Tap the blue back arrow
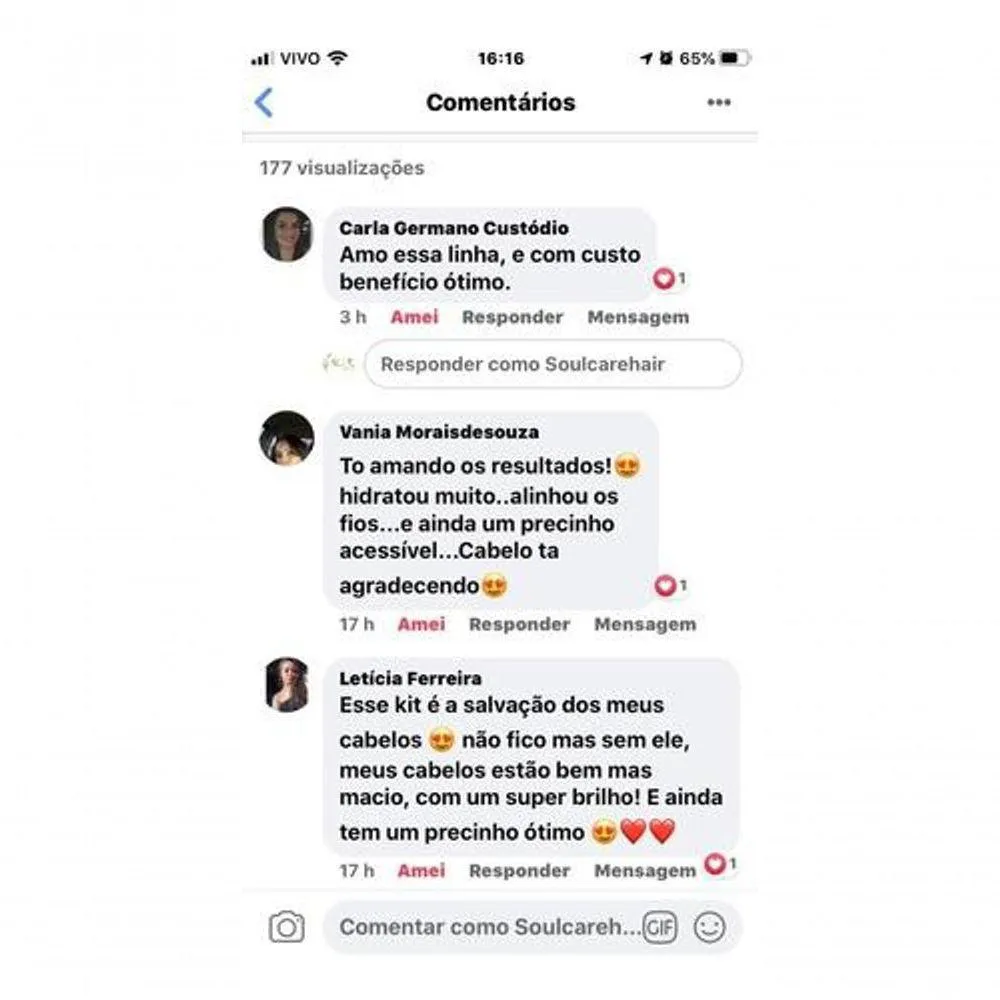 coord(264,103)
